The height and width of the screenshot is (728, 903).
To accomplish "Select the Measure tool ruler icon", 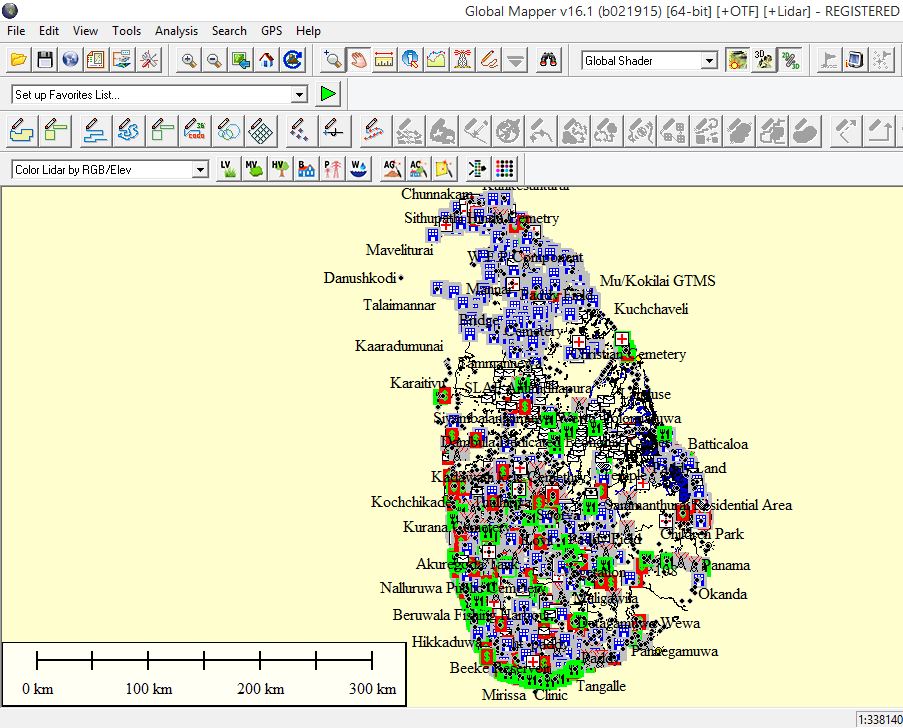I will [x=384, y=60].
